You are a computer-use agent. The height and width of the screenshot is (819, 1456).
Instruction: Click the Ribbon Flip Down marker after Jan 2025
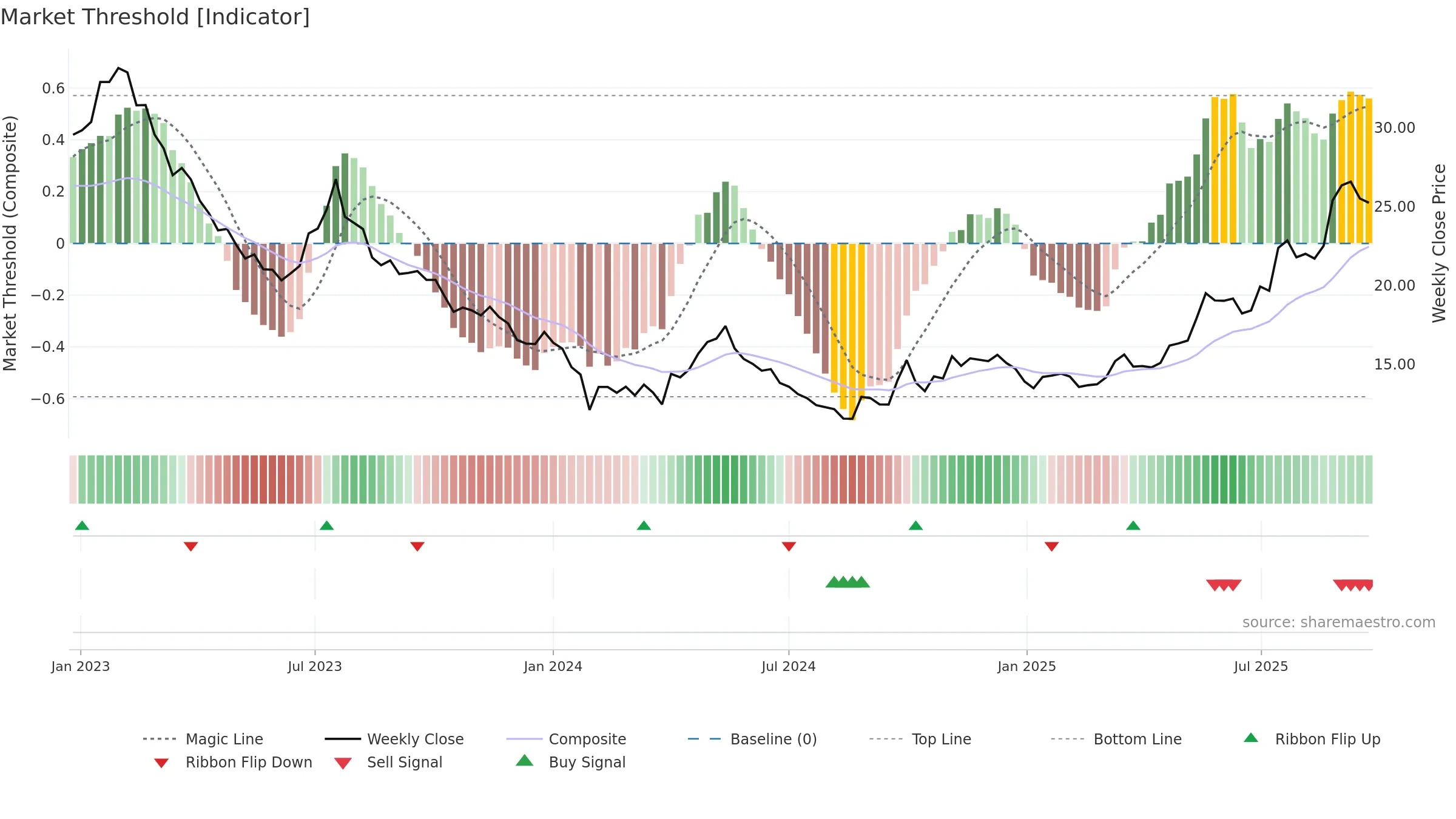pos(1051,547)
